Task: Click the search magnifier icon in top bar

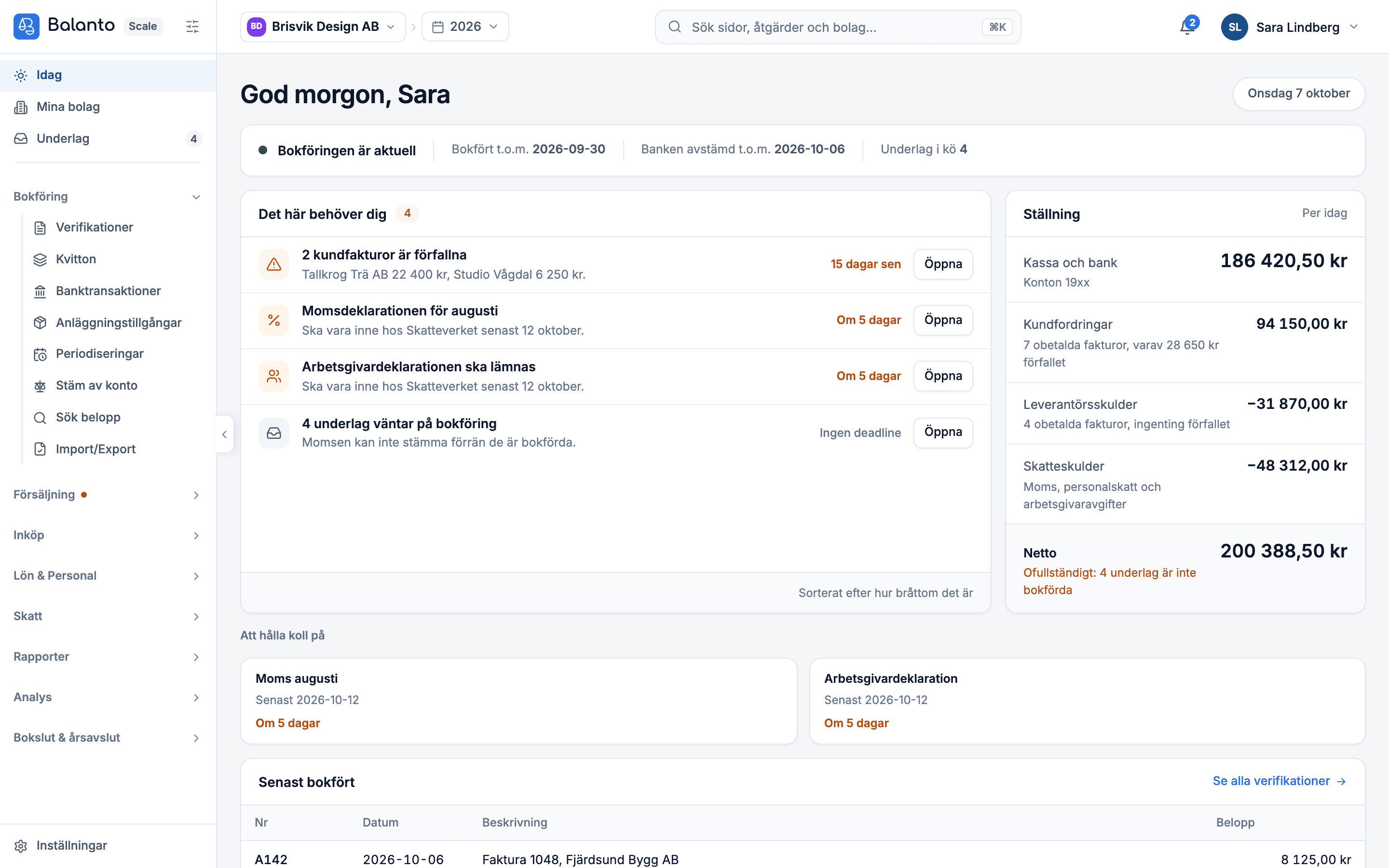Action: pos(674,27)
